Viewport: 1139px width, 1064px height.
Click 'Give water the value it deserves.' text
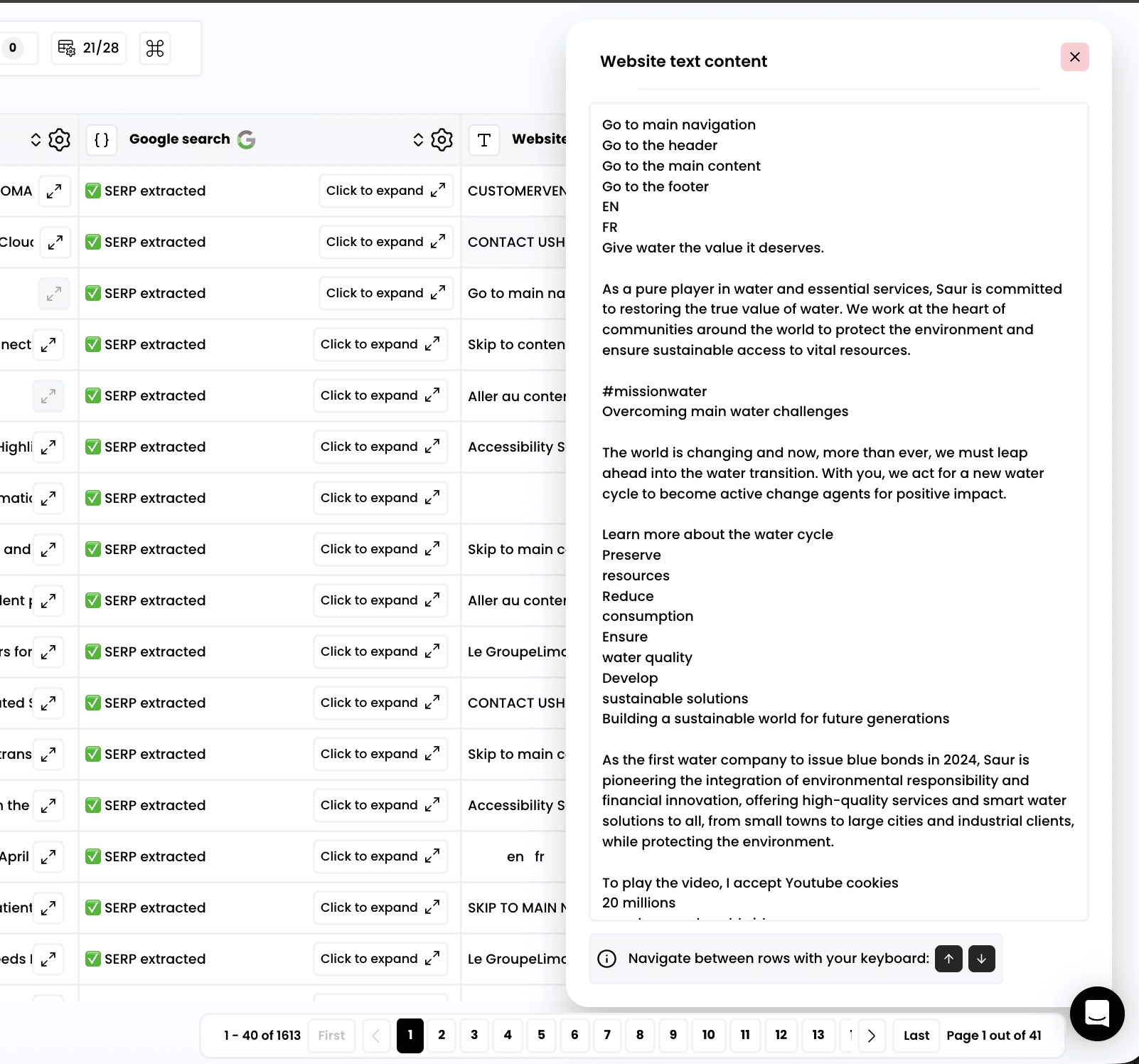[713, 248]
